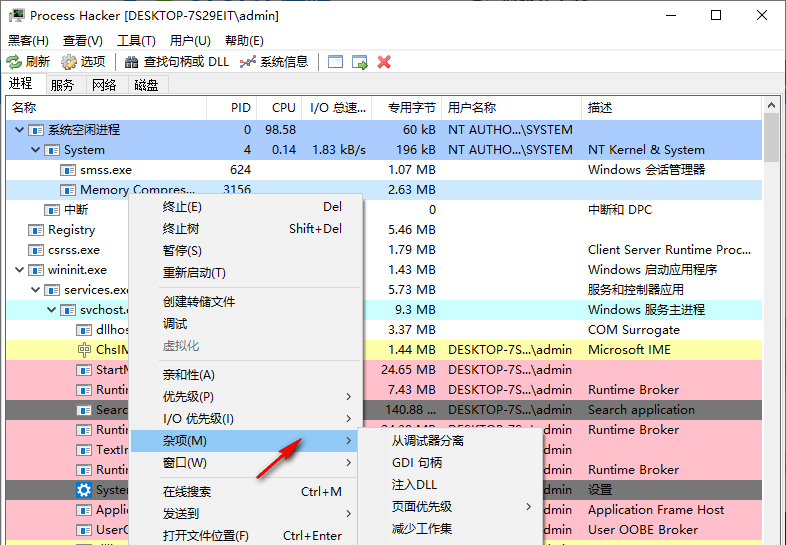This screenshot has width=786, height=545.
Task: Expand the 优先级(P) submenu
Action: click(348, 397)
